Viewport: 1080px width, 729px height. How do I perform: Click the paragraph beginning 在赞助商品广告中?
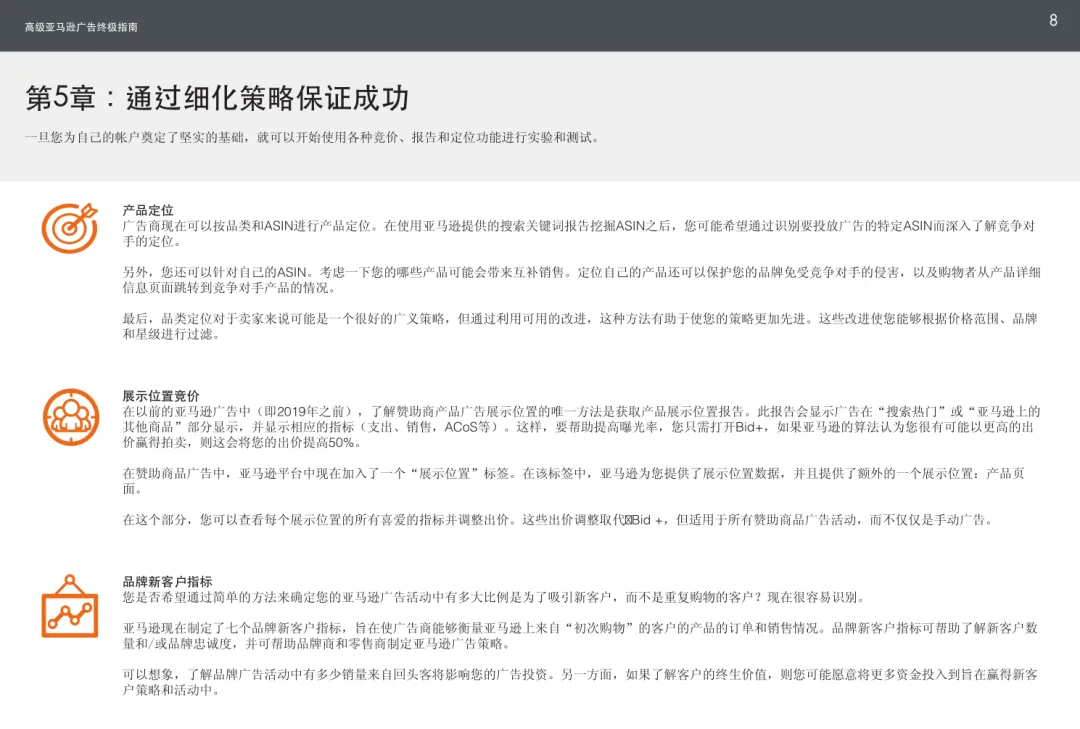[574, 481]
